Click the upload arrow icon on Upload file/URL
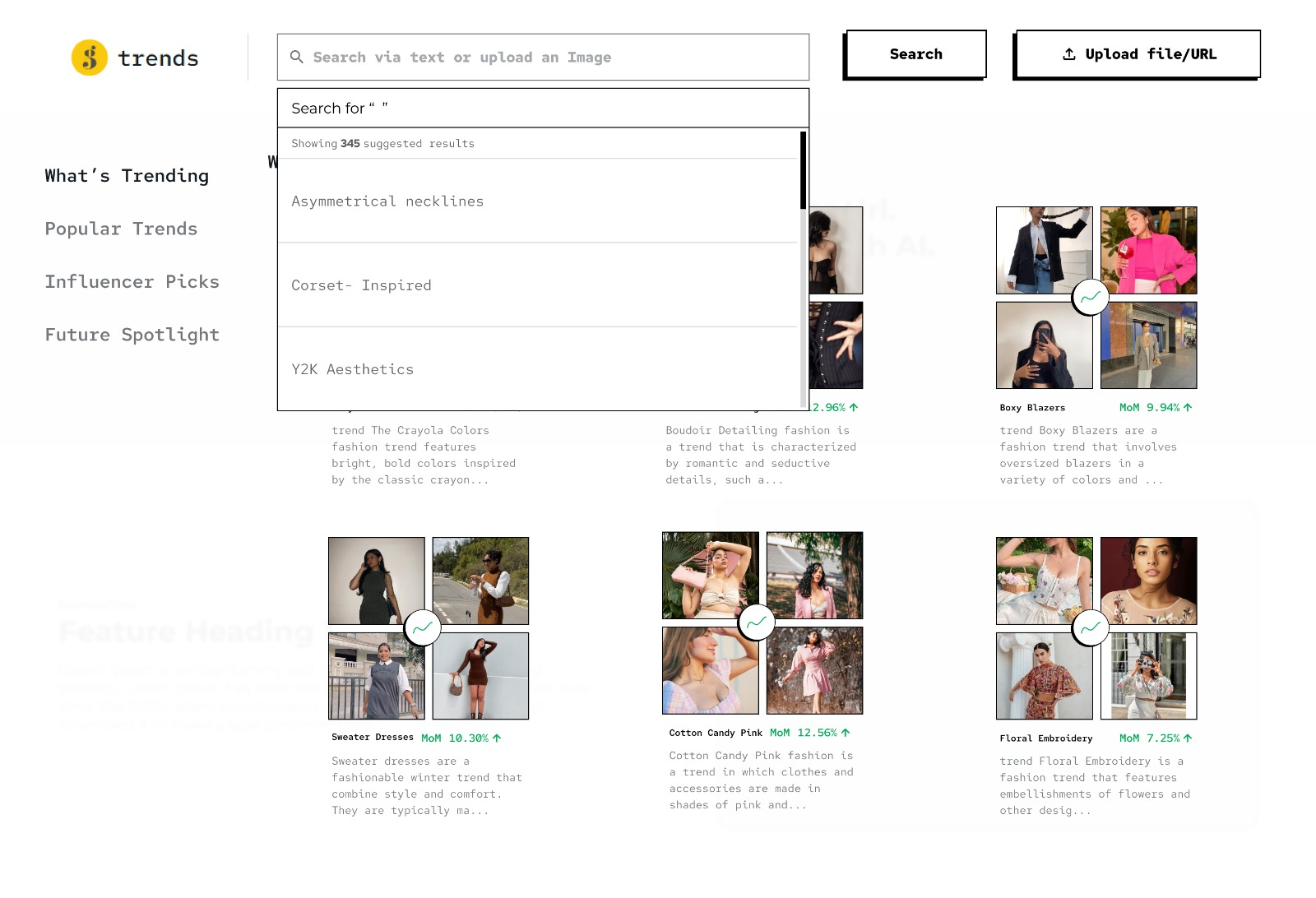Screen dimensions: 1316x898 pos(1069,54)
